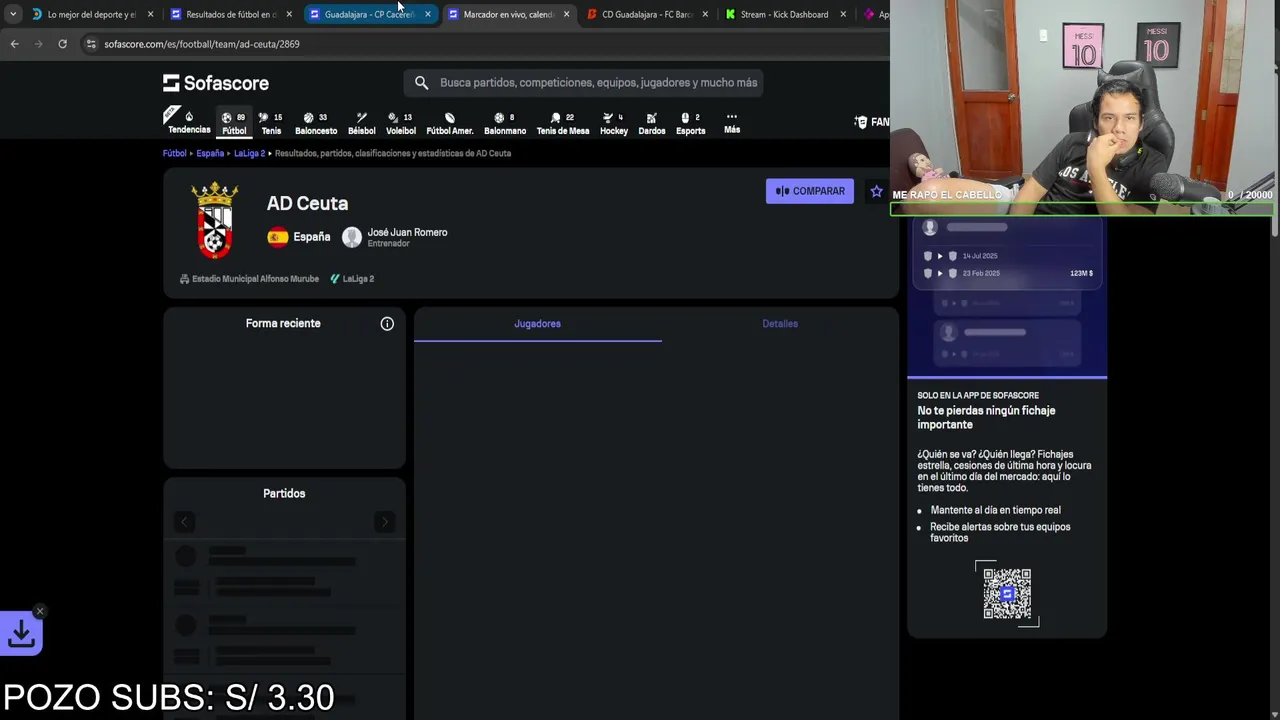The height and width of the screenshot is (720, 1280).
Task: Open LaLiga 2 league link under team
Action: [x=352, y=279]
